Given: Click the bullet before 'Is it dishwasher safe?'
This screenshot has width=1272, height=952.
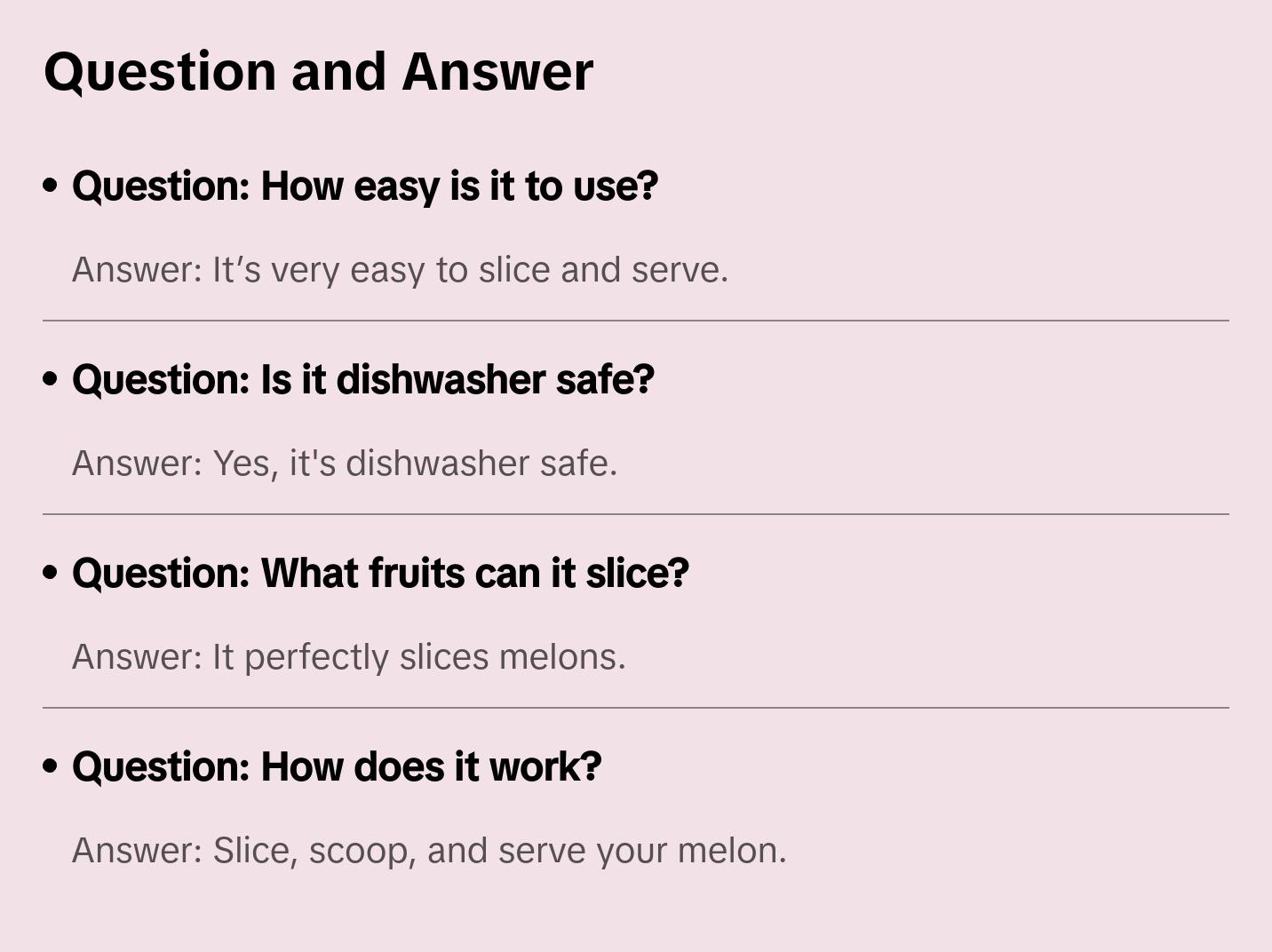Looking at the screenshot, I should pos(51,379).
